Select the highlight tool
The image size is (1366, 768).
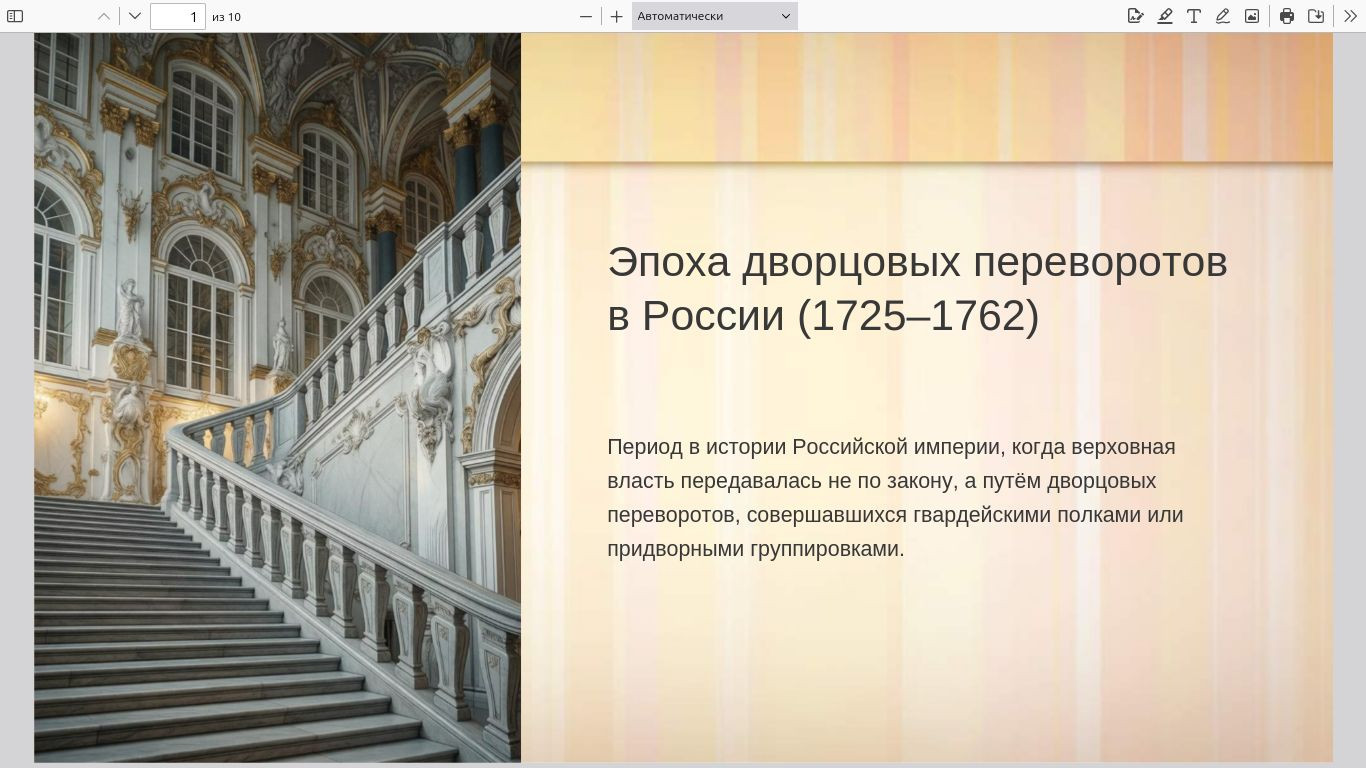(1165, 16)
